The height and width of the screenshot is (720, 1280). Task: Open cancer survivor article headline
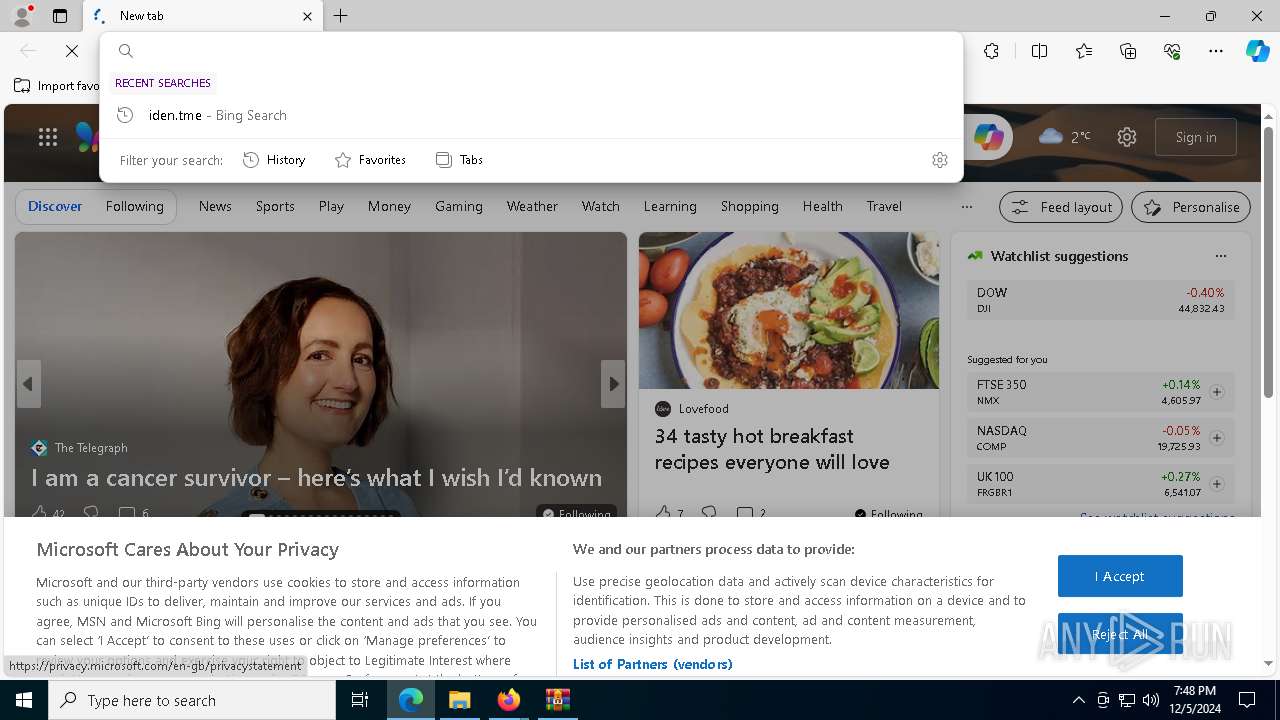pos(316,478)
